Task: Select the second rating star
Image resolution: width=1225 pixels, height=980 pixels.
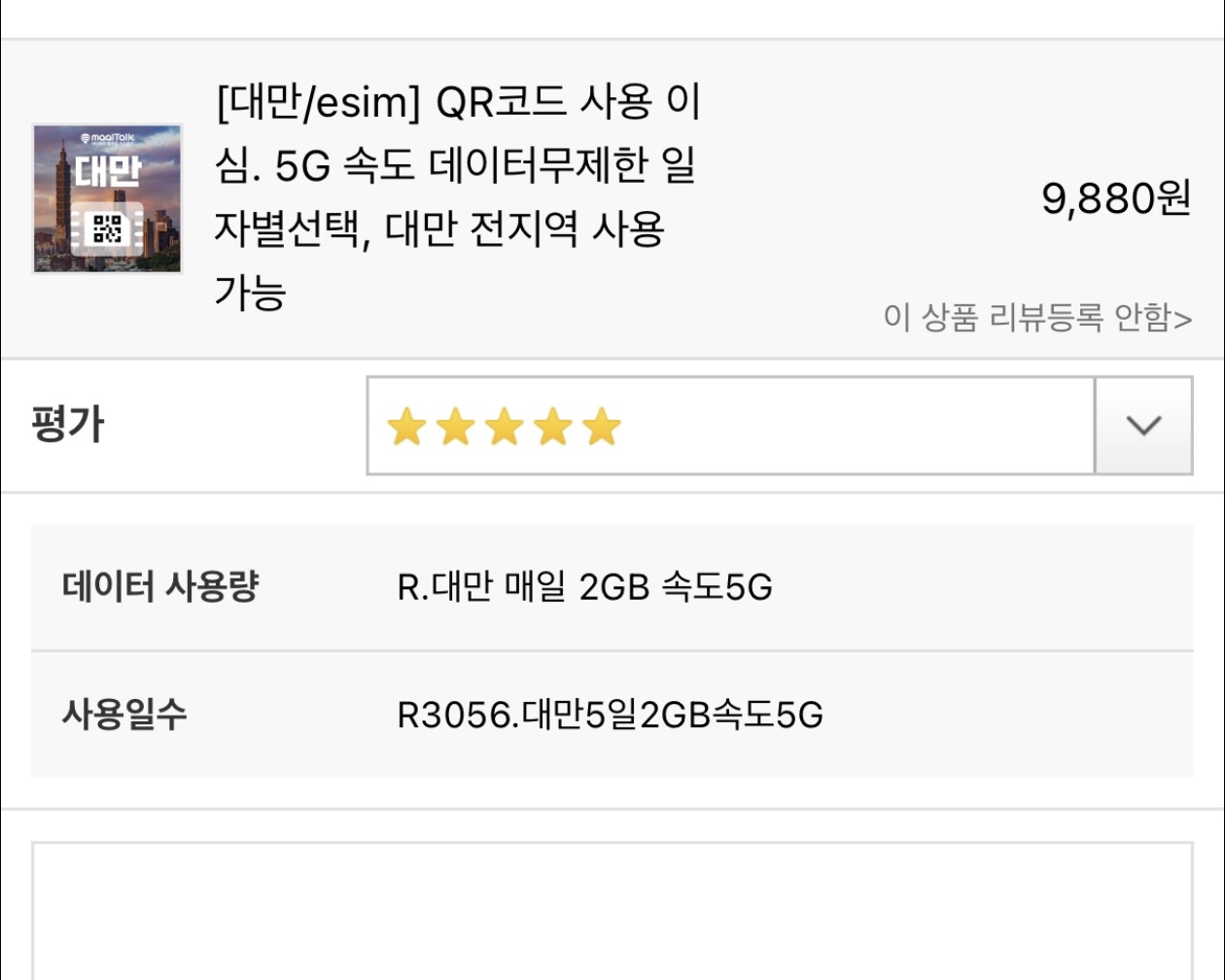Action: (453, 425)
